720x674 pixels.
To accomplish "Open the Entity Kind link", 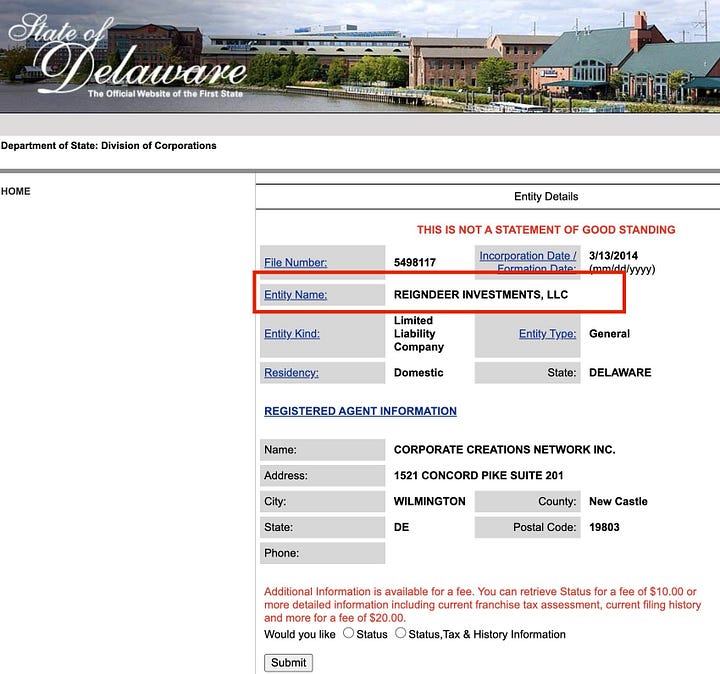I will (x=292, y=334).
